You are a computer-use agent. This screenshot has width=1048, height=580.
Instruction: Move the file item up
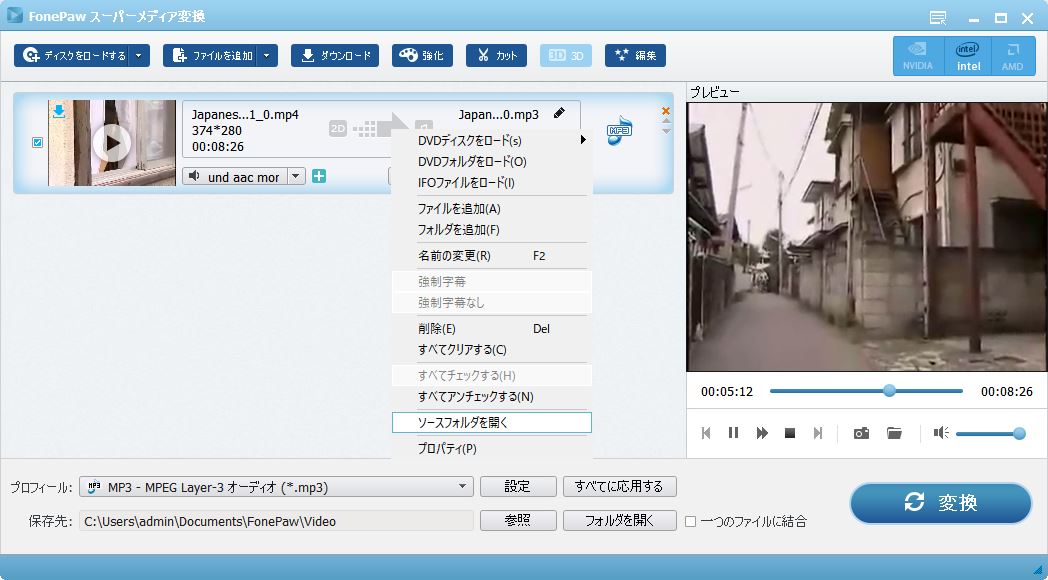point(666,122)
